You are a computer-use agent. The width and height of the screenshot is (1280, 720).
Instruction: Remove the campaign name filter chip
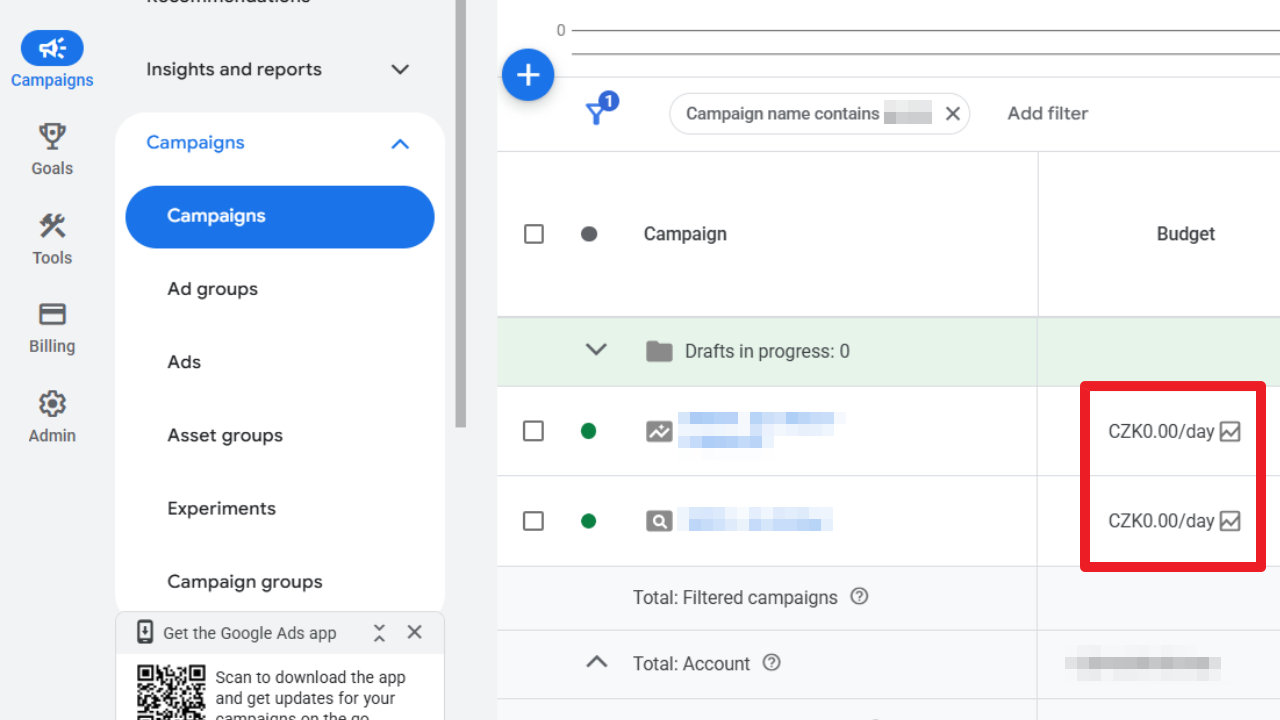952,113
